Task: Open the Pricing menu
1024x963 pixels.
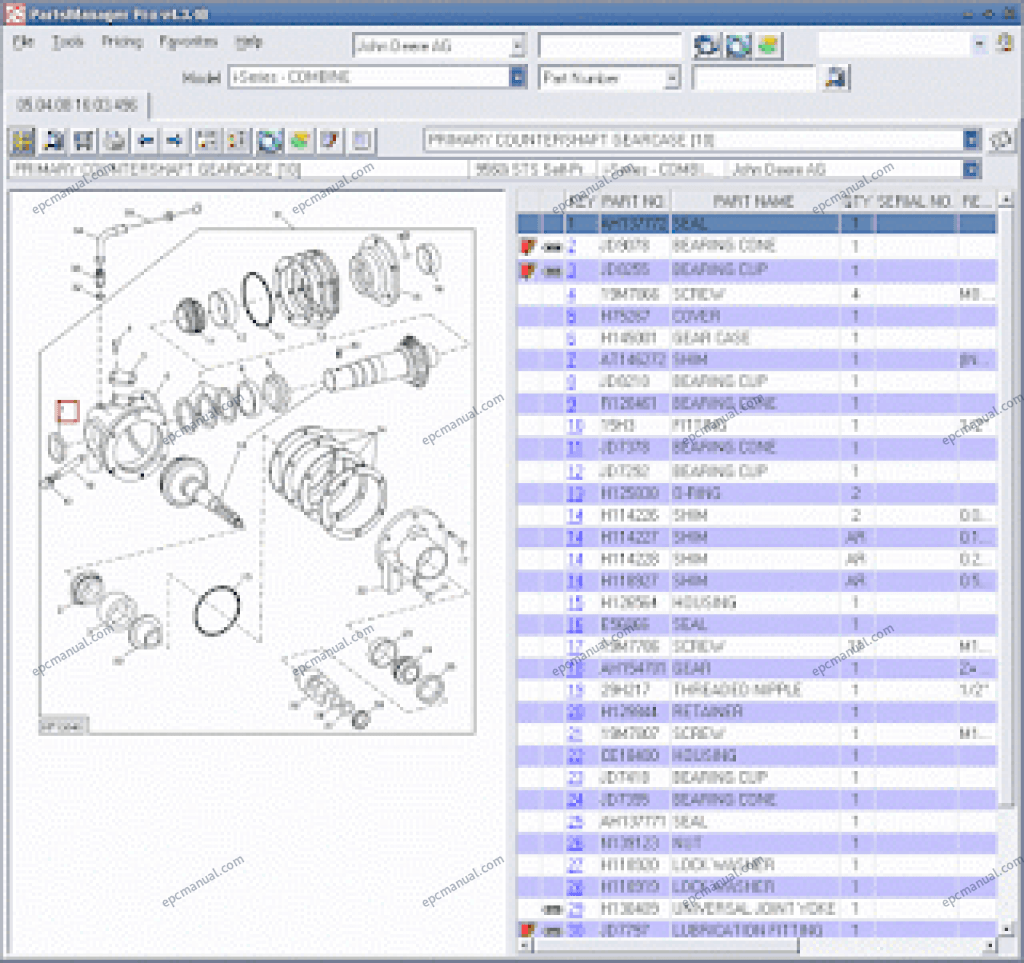Action: click(122, 42)
